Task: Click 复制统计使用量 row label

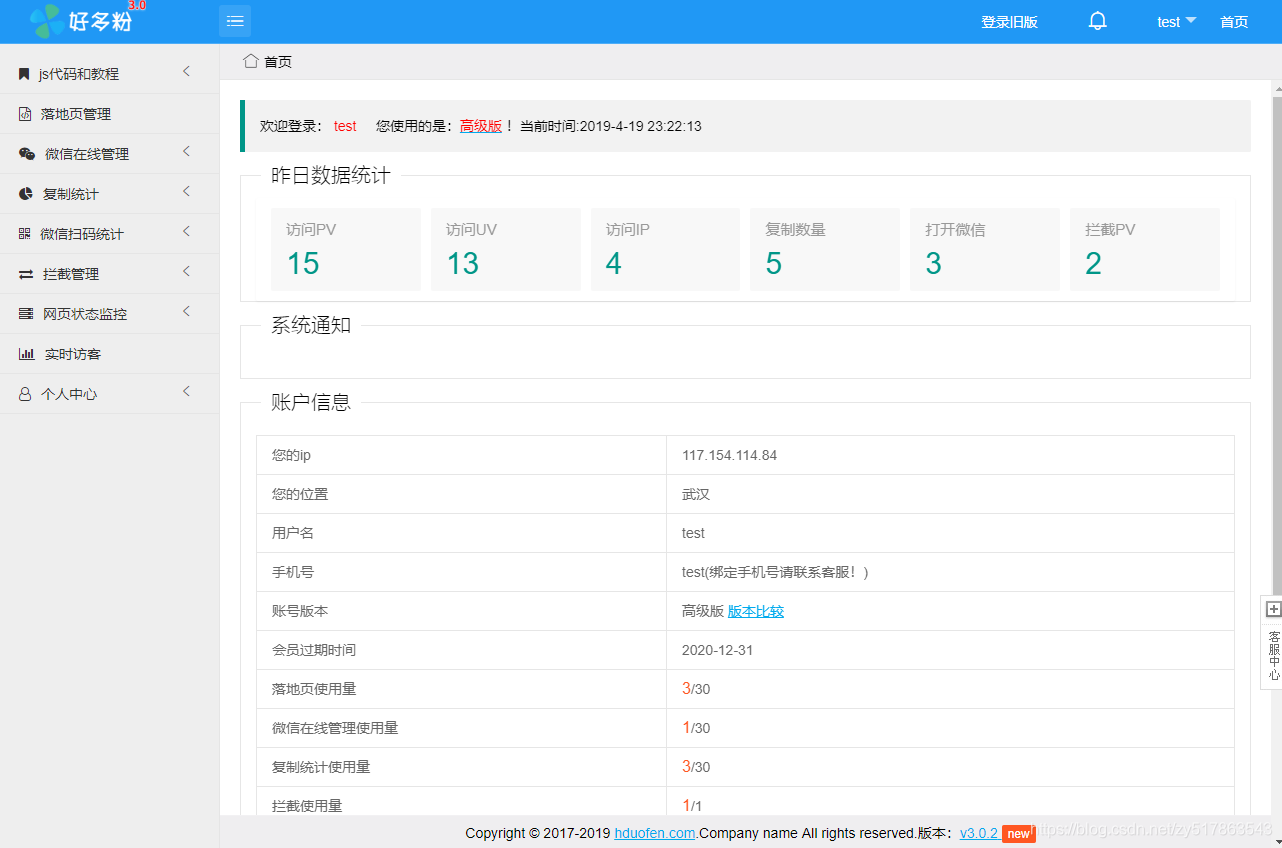Action: 321,767
